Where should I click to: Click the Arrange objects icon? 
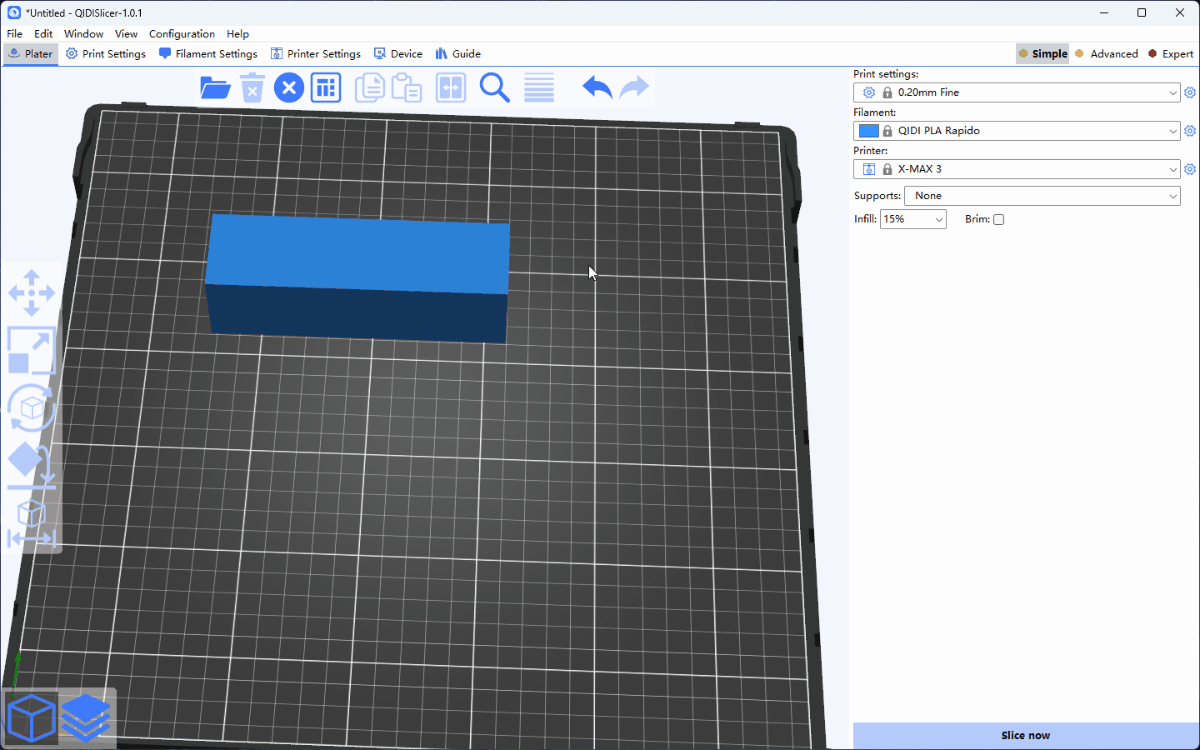pos(325,88)
